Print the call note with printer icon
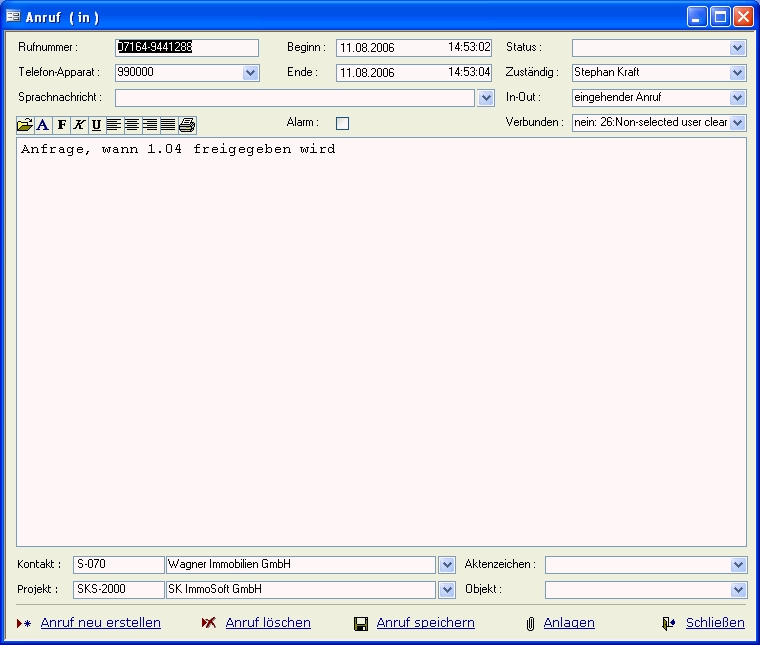 187,125
